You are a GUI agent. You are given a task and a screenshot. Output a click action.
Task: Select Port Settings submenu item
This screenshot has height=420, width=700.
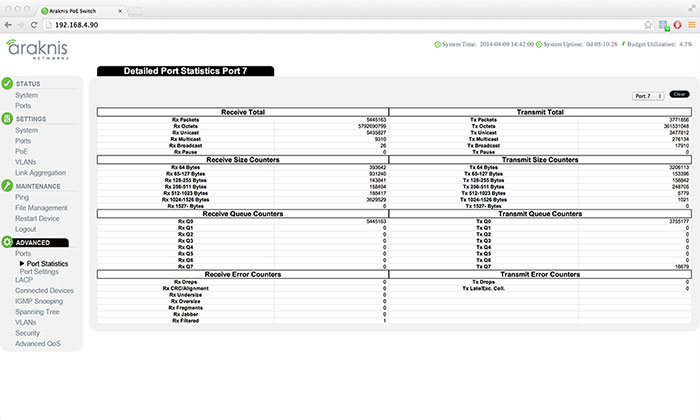point(39,271)
